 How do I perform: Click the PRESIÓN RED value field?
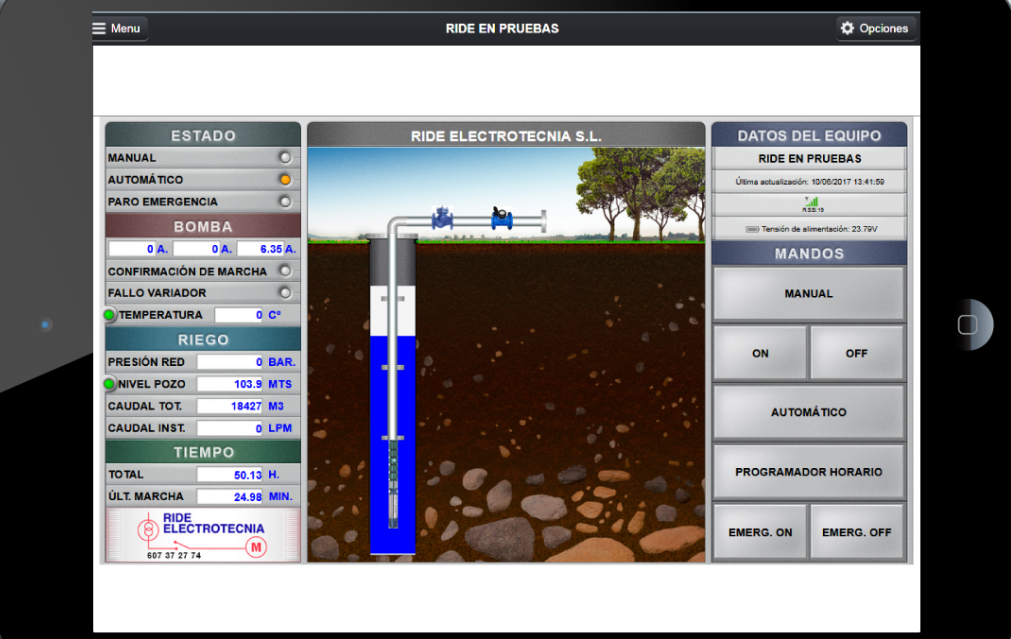pos(230,362)
